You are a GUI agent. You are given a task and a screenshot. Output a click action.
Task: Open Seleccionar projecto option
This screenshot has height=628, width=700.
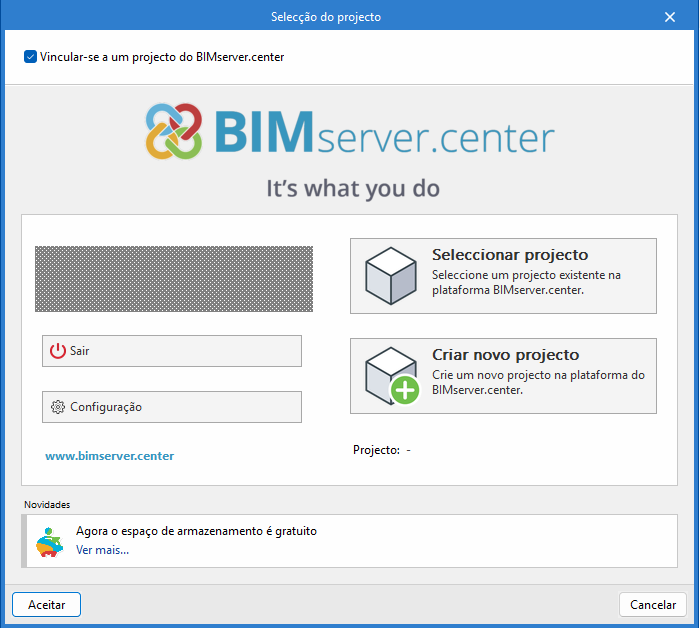pos(503,276)
